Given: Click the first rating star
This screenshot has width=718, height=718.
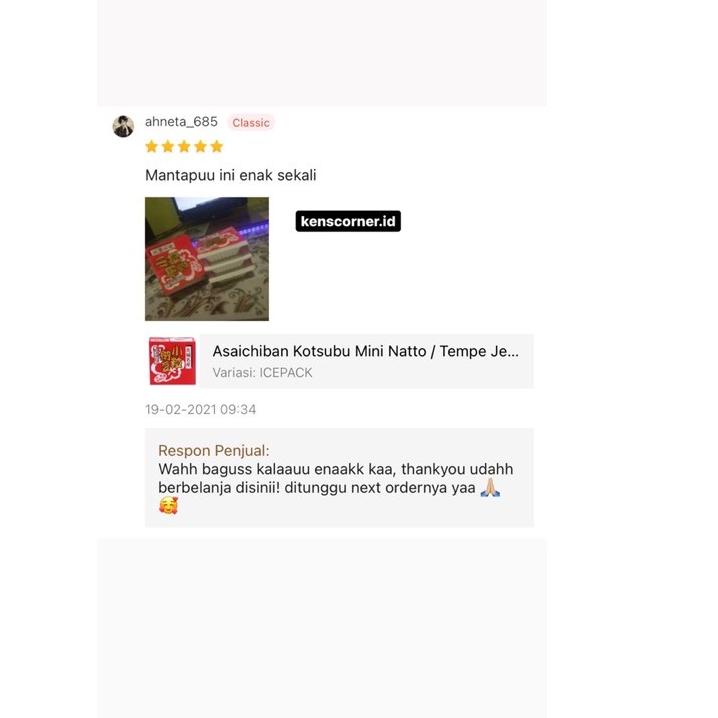Looking at the screenshot, I should pyautogui.click(x=152, y=147).
